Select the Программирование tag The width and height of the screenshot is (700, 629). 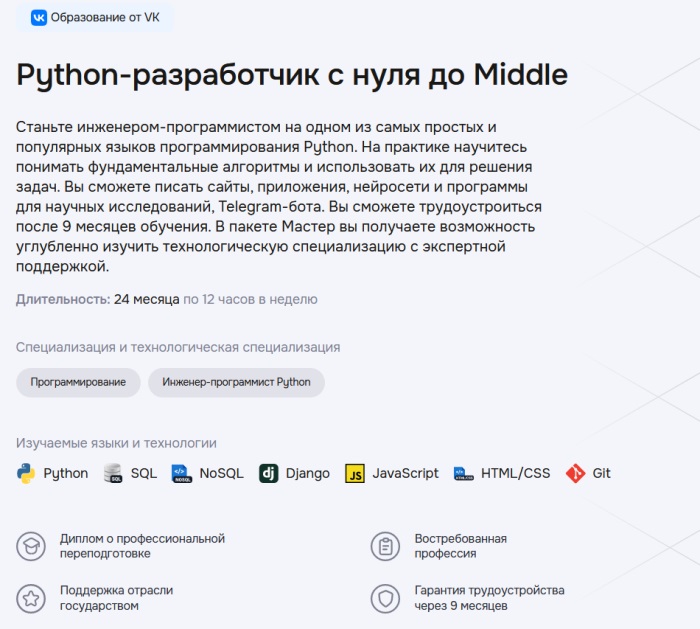[78, 383]
